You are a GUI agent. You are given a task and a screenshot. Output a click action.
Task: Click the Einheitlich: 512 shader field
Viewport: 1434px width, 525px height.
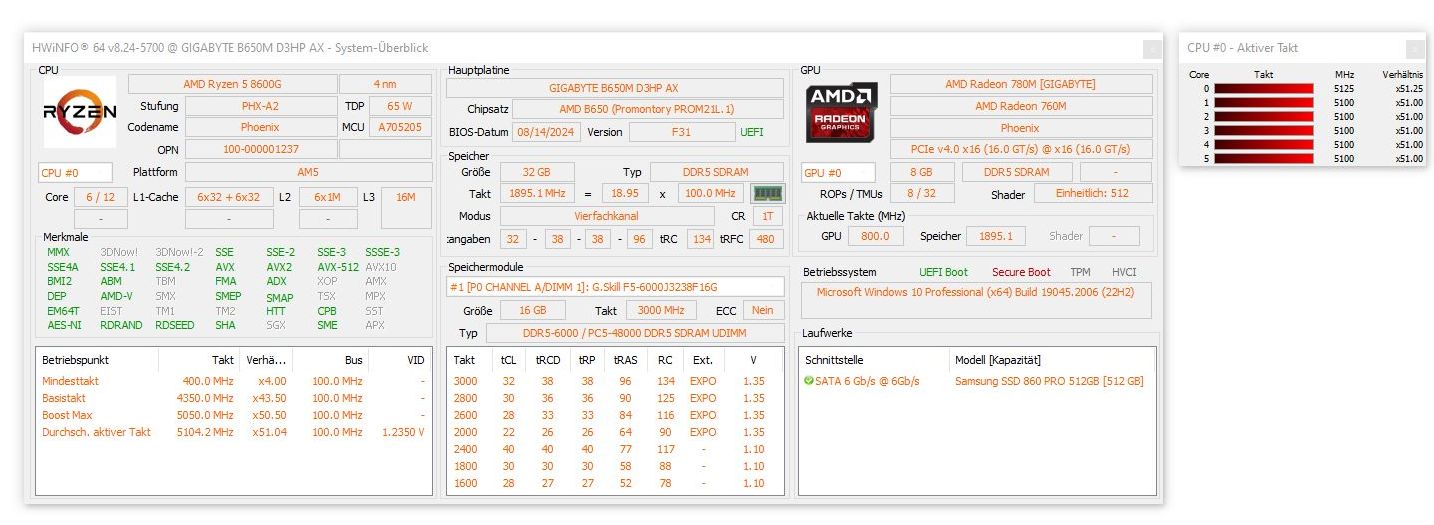pyautogui.click(x=1091, y=194)
